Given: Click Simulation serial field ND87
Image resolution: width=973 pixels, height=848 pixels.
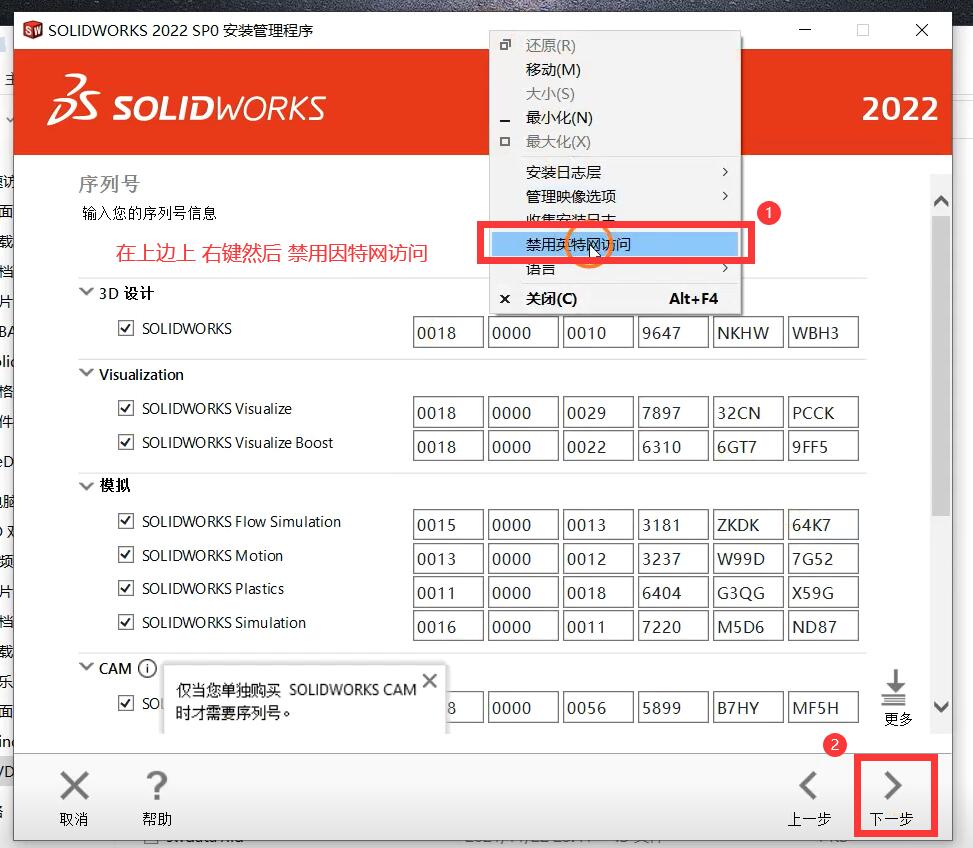Looking at the screenshot, I should coord(823,626).
